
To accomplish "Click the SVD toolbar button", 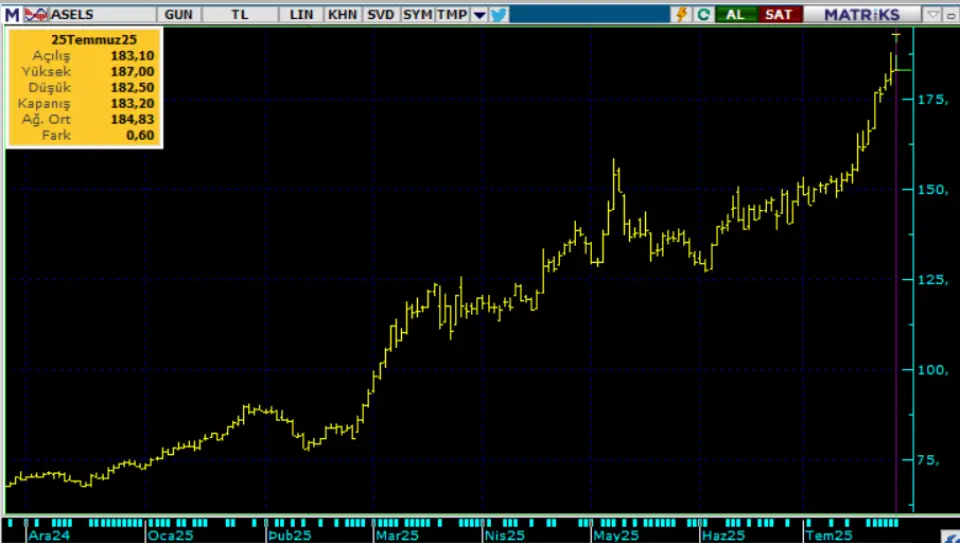I will pyautogui.click(x=381, y=15).
